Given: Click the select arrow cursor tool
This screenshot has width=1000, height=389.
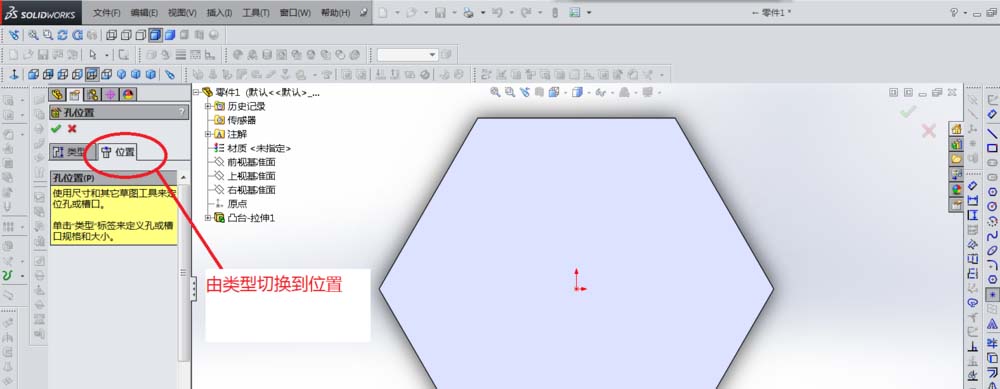Looking at the screenshot, I should [x=92, y=55].
